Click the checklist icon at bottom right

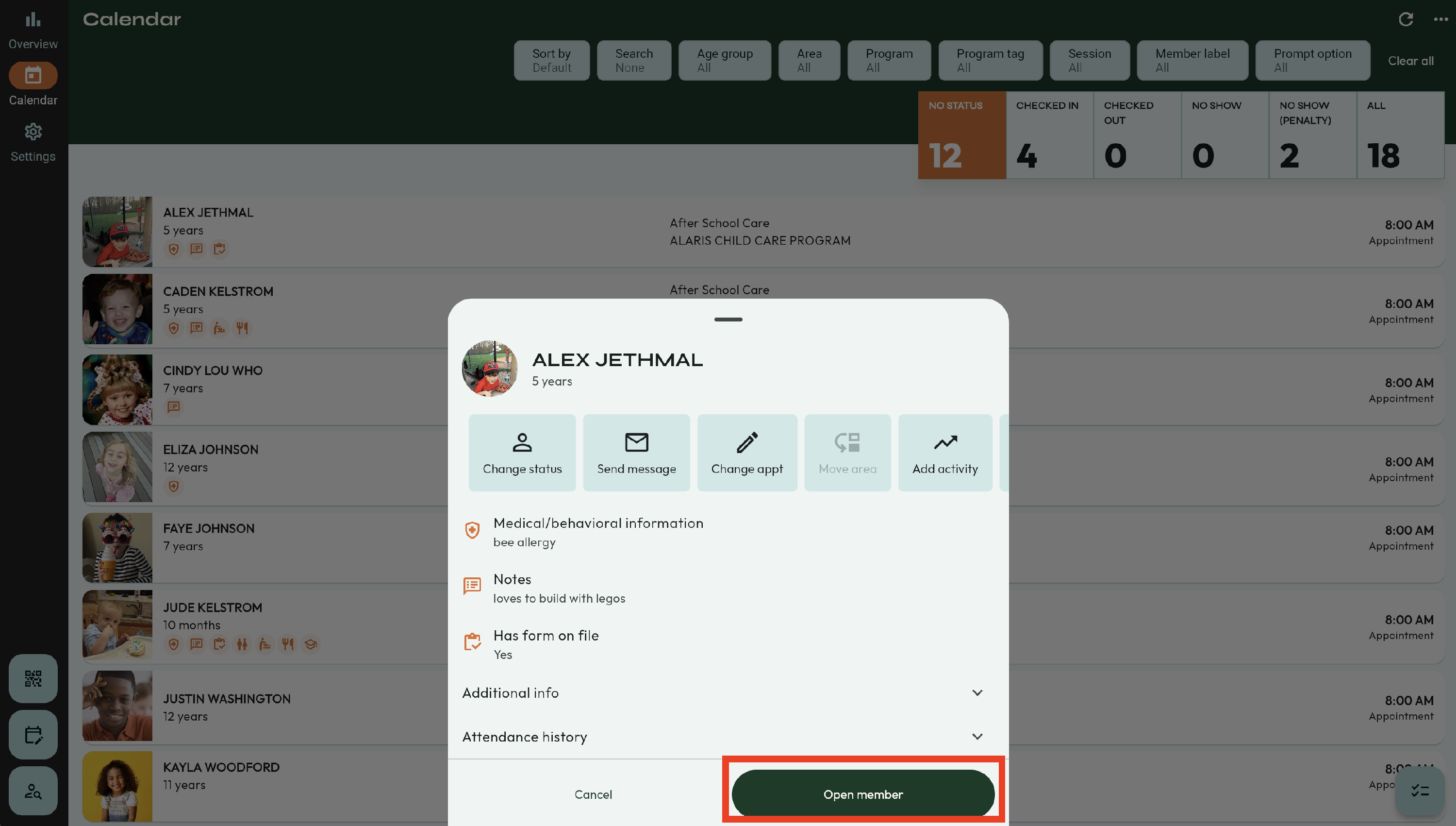coord(1420,791)
